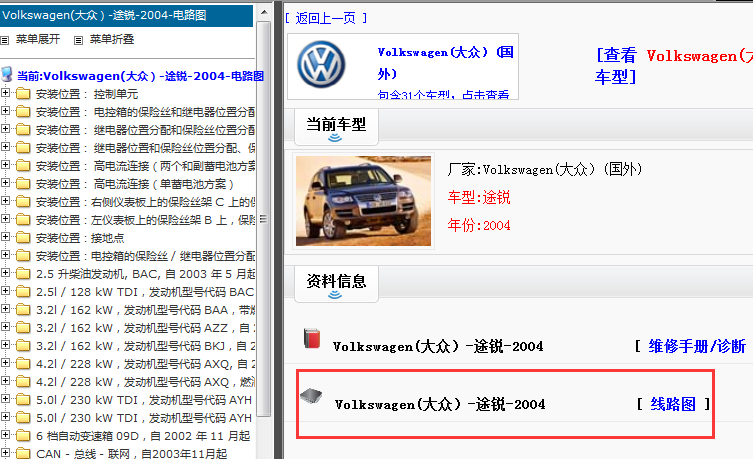The width and height of the screenshot is (753, 459).
Task: Click the Volkswagen VW logo
Action: click(x=321, y=64)
